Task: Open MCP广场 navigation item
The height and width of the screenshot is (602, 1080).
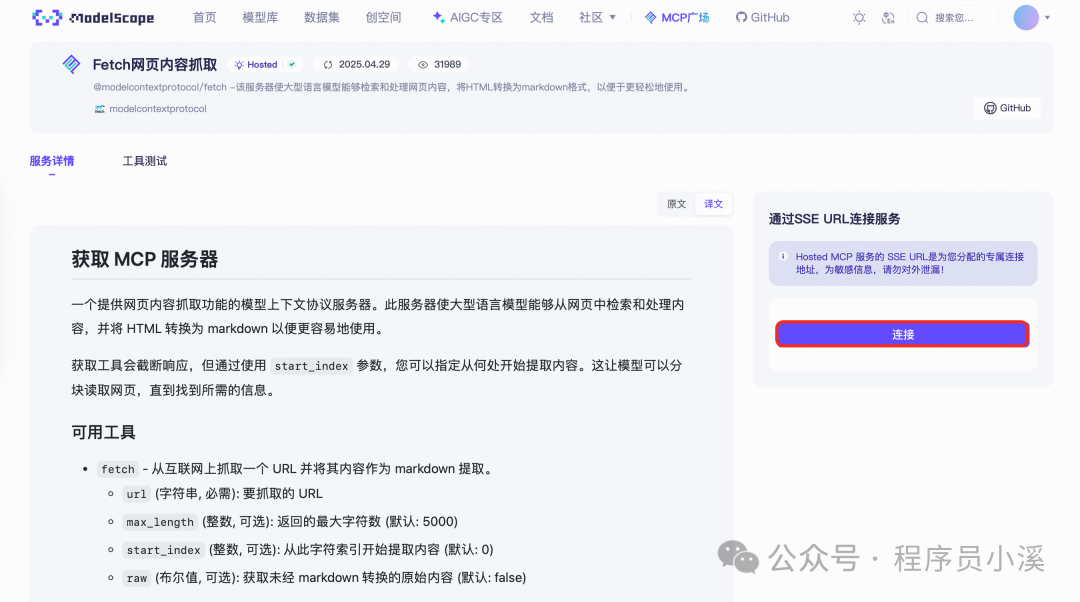Action: [677, 18]
